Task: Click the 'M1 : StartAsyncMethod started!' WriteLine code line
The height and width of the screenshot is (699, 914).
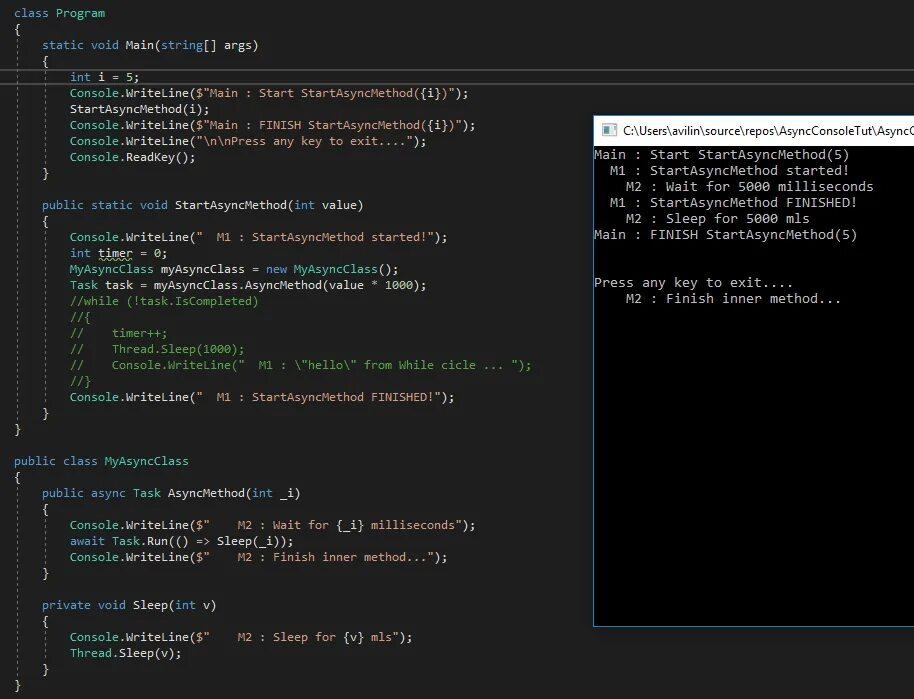Action: pyautogui.click(x=258, y=237)
